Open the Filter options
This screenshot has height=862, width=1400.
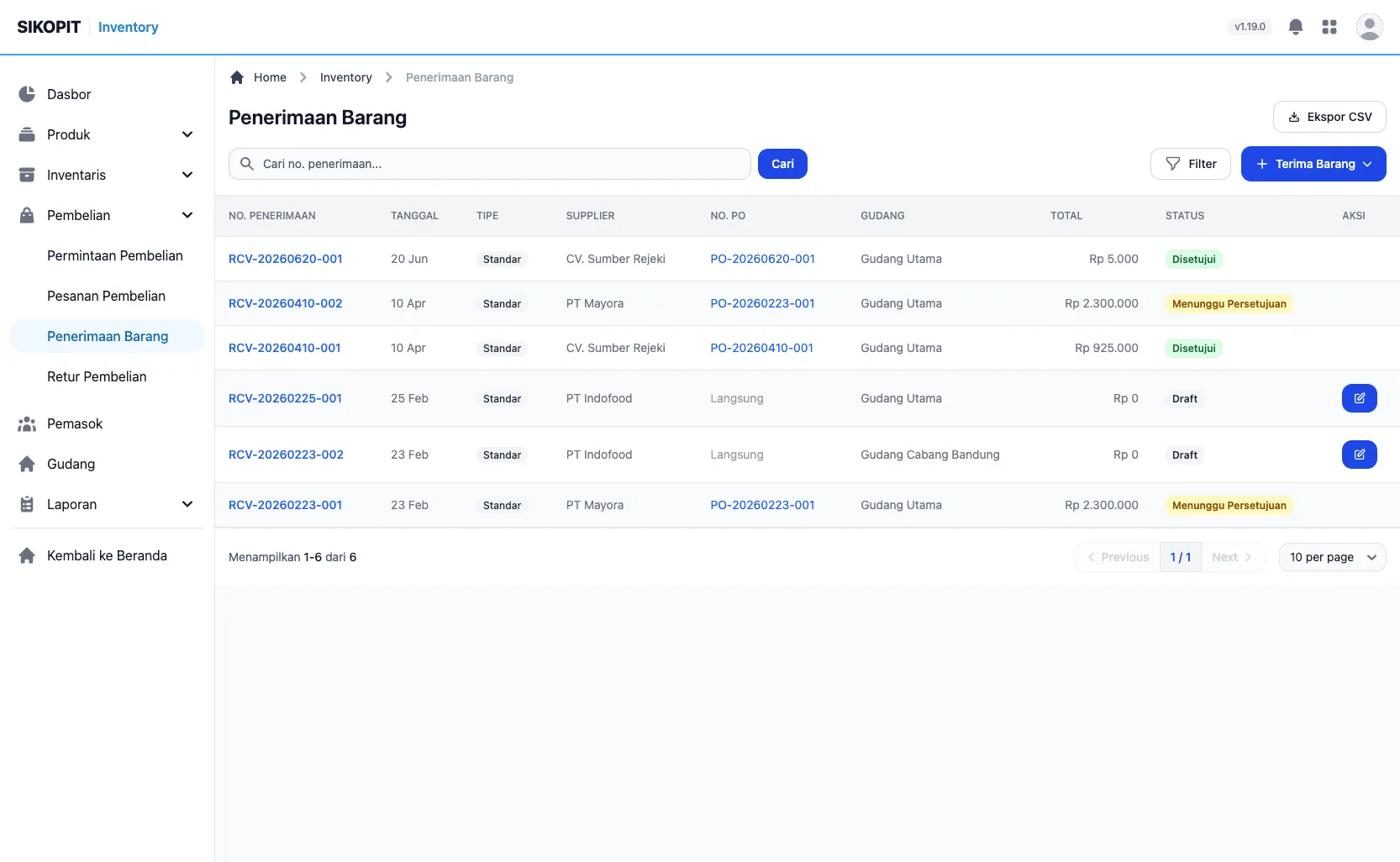pos(1191,164)
